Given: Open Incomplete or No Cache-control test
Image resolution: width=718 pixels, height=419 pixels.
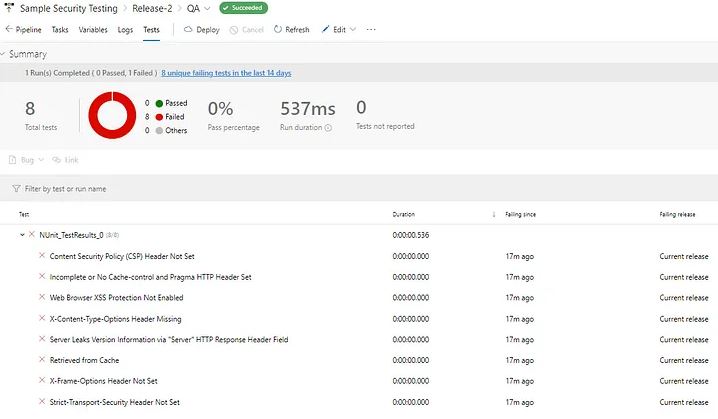Looking at the screenshot, I should (150, 277).
